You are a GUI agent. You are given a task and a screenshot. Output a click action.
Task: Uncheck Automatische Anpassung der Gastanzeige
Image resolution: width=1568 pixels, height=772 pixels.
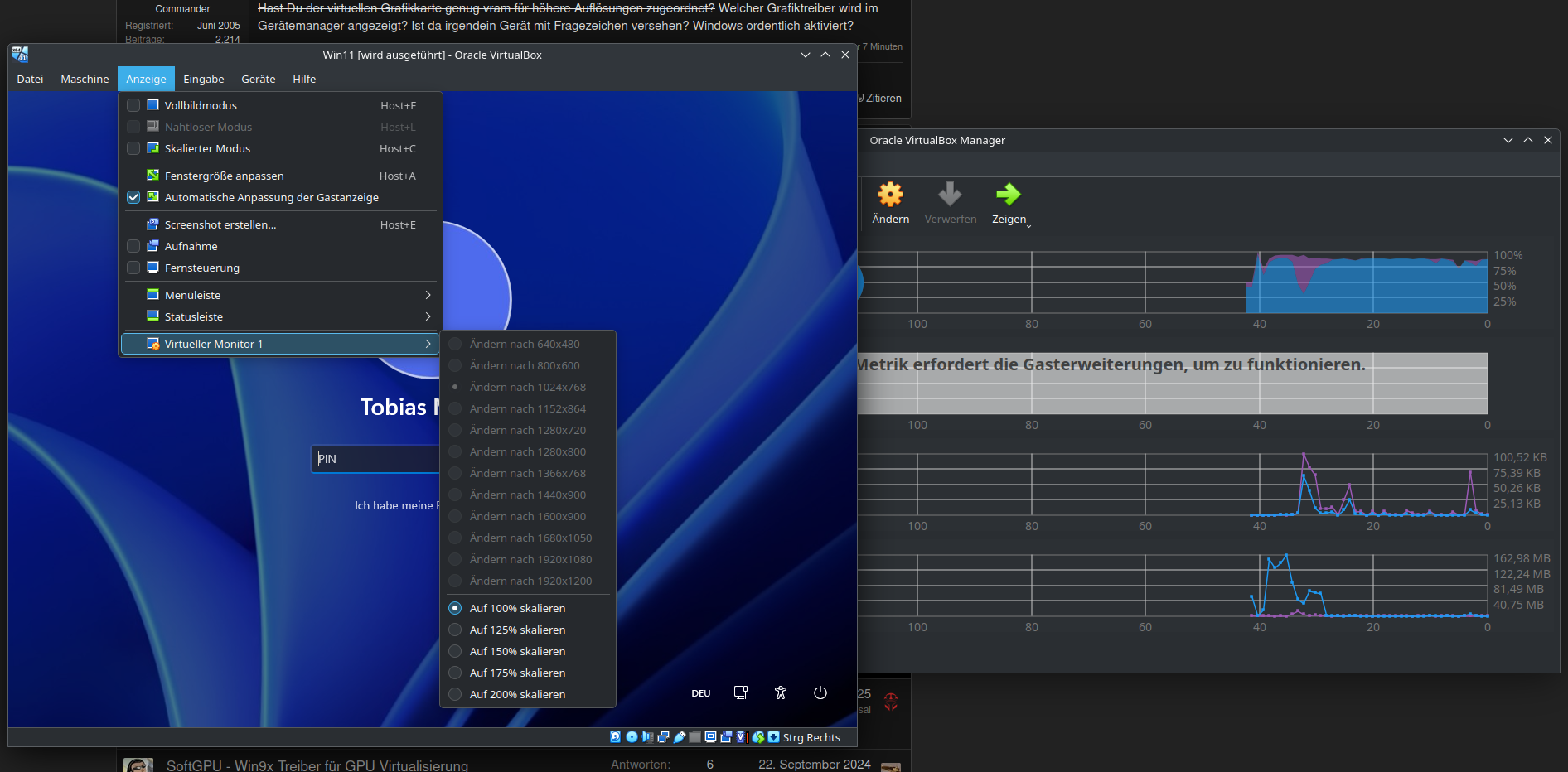[133, 197]
